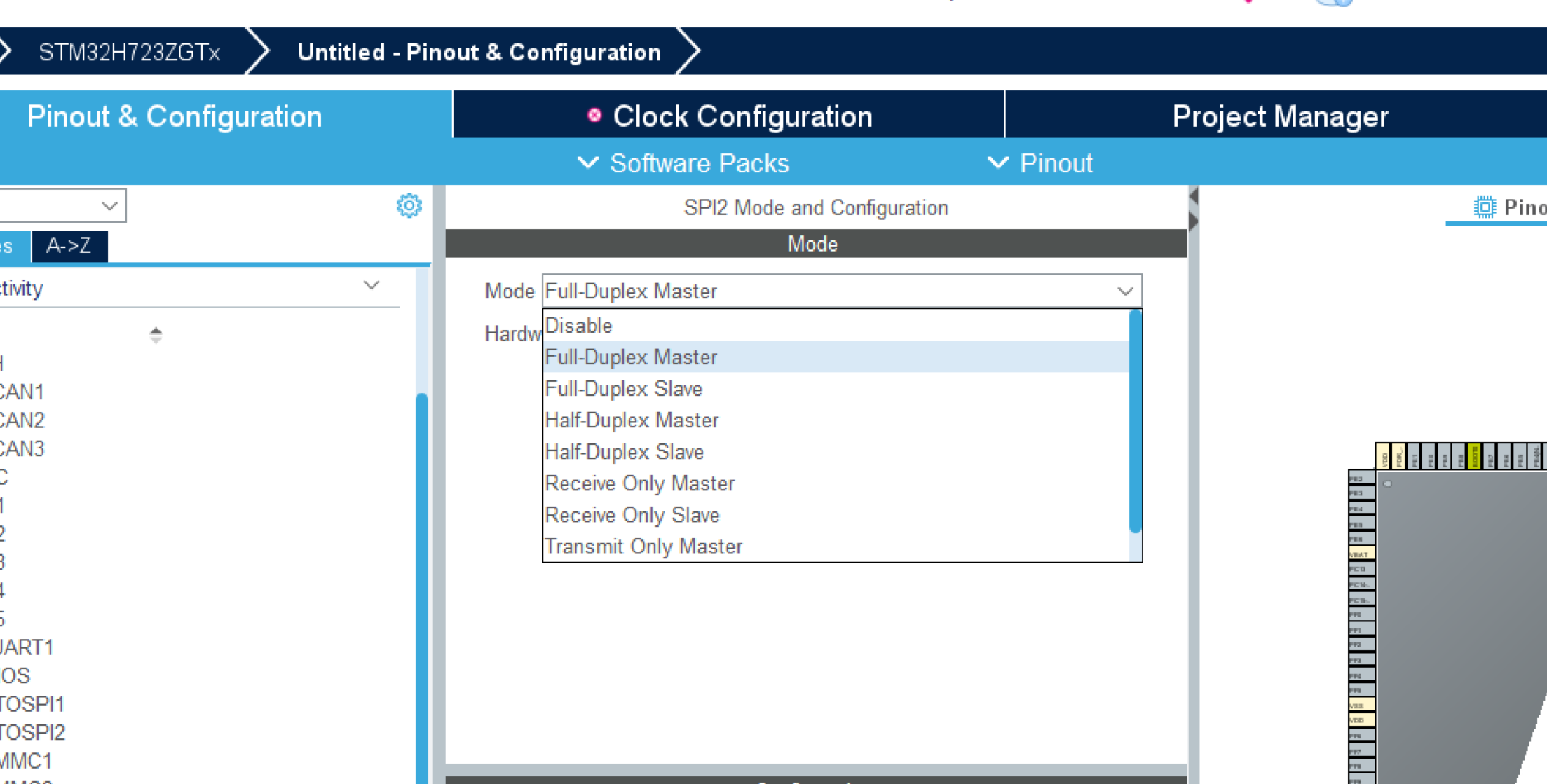The image size is (1547, 784).
Task: Click the mode list scrollbar
Action: tap(1136, 420)
